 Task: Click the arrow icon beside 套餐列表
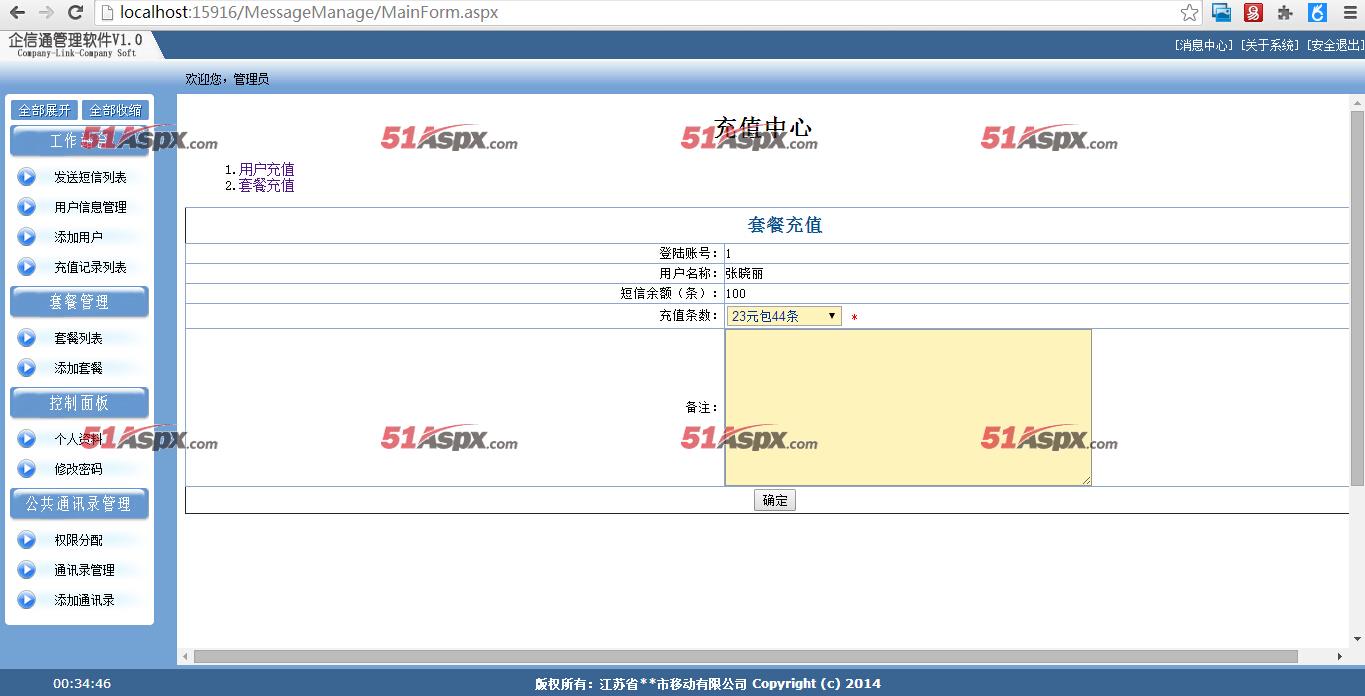pyautogui.click(x=27, y=338)
